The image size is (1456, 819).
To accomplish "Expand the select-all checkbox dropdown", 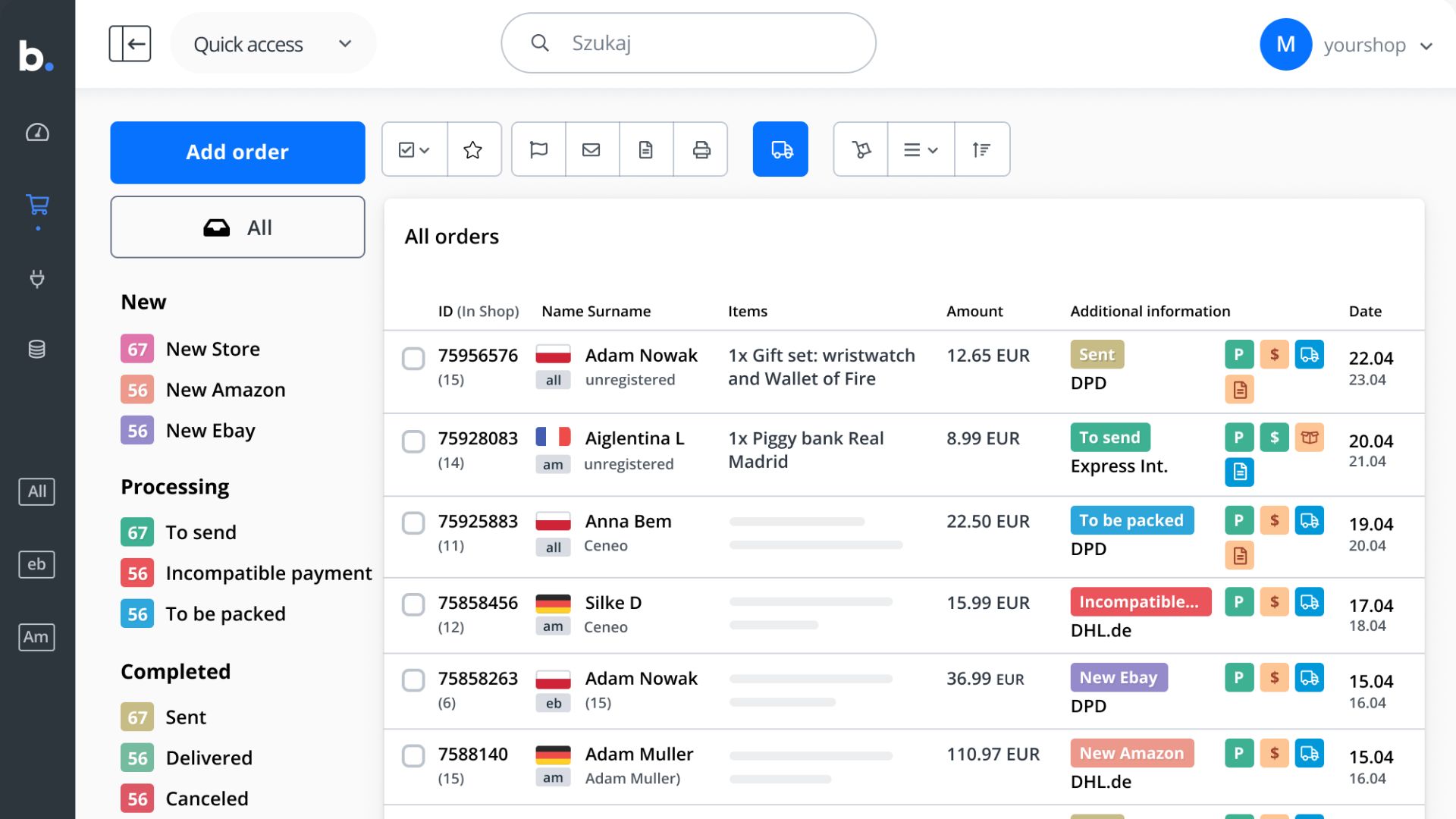I will [414, 149].
